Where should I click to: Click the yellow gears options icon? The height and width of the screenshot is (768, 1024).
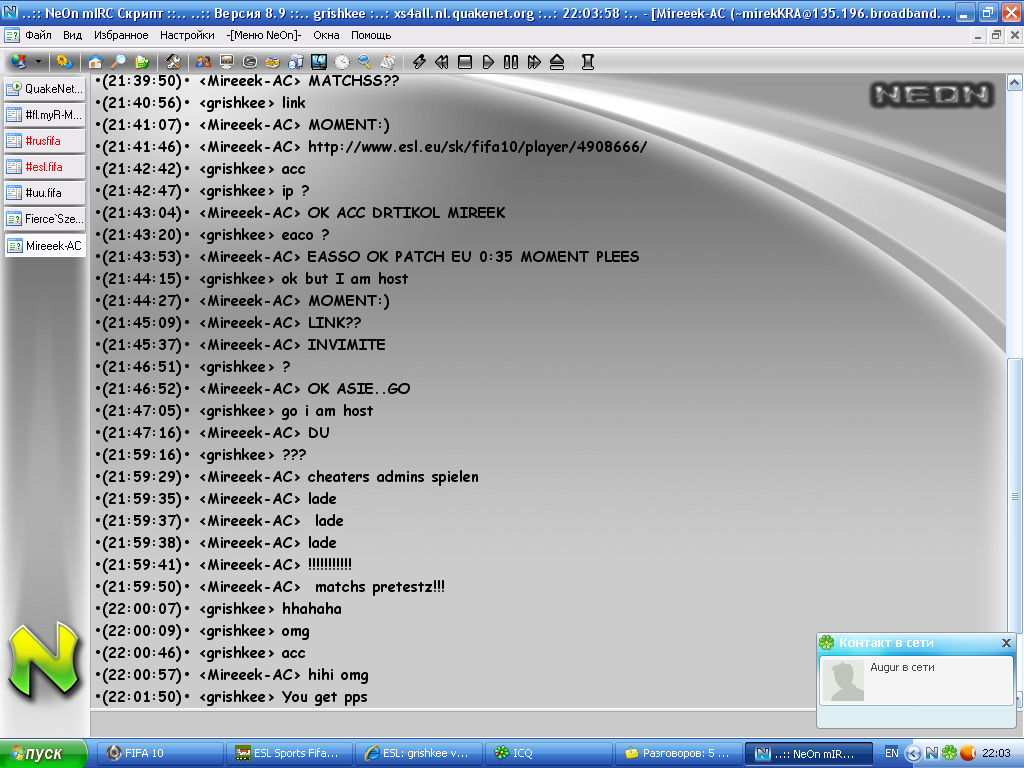coord(64,62)
